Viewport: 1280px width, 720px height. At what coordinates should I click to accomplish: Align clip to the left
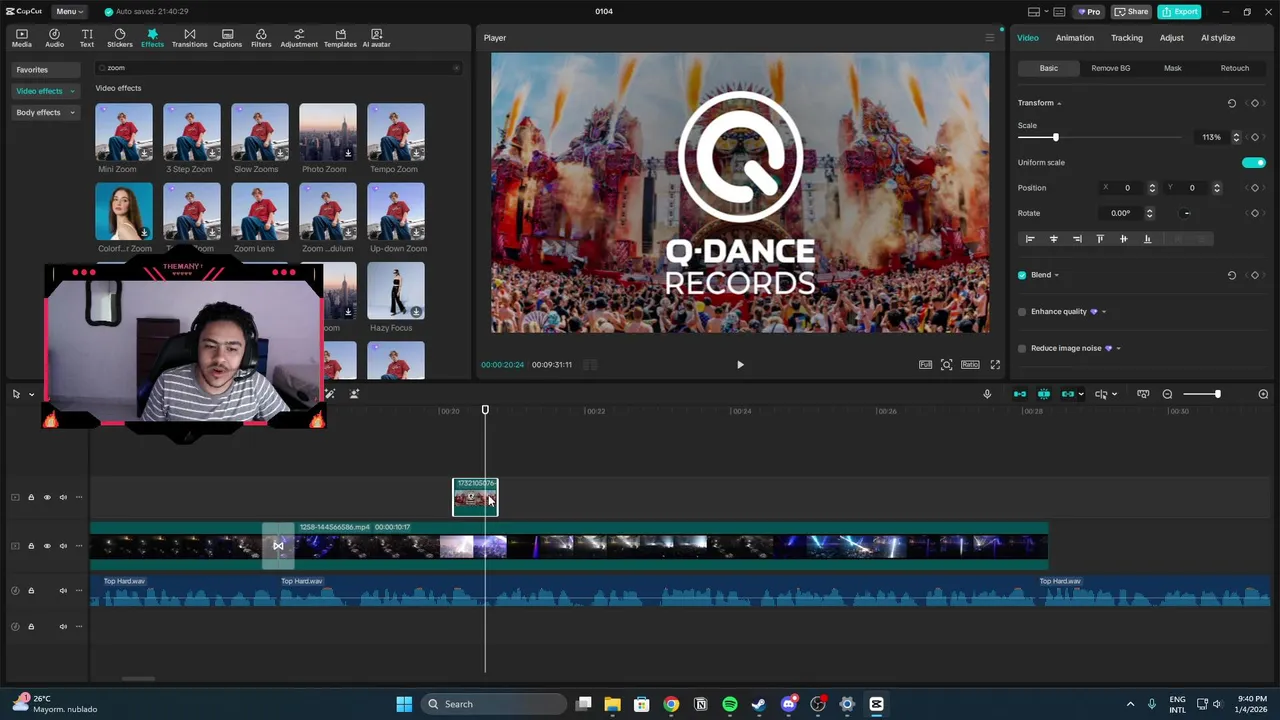tap(1030, 239)
